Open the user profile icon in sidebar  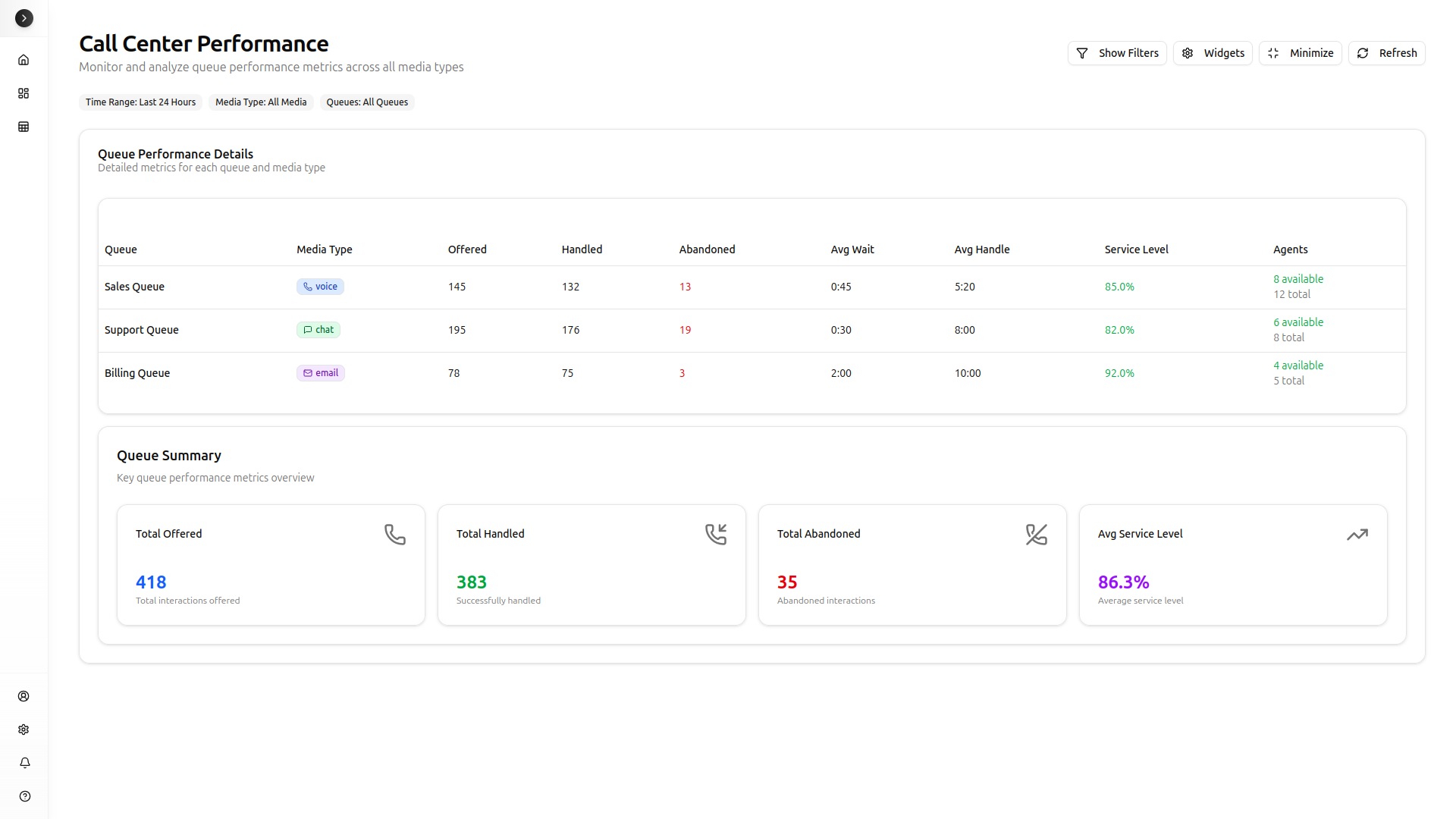click(x=24, y=696)
